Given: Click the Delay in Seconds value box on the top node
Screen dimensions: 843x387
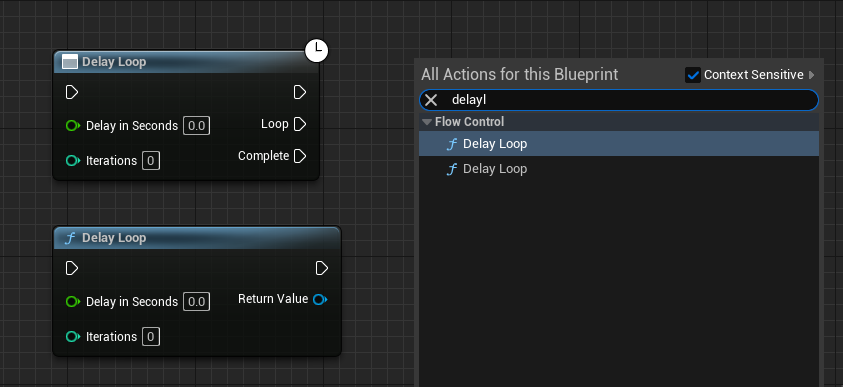Looking at the screenshot, I should 197,126.
